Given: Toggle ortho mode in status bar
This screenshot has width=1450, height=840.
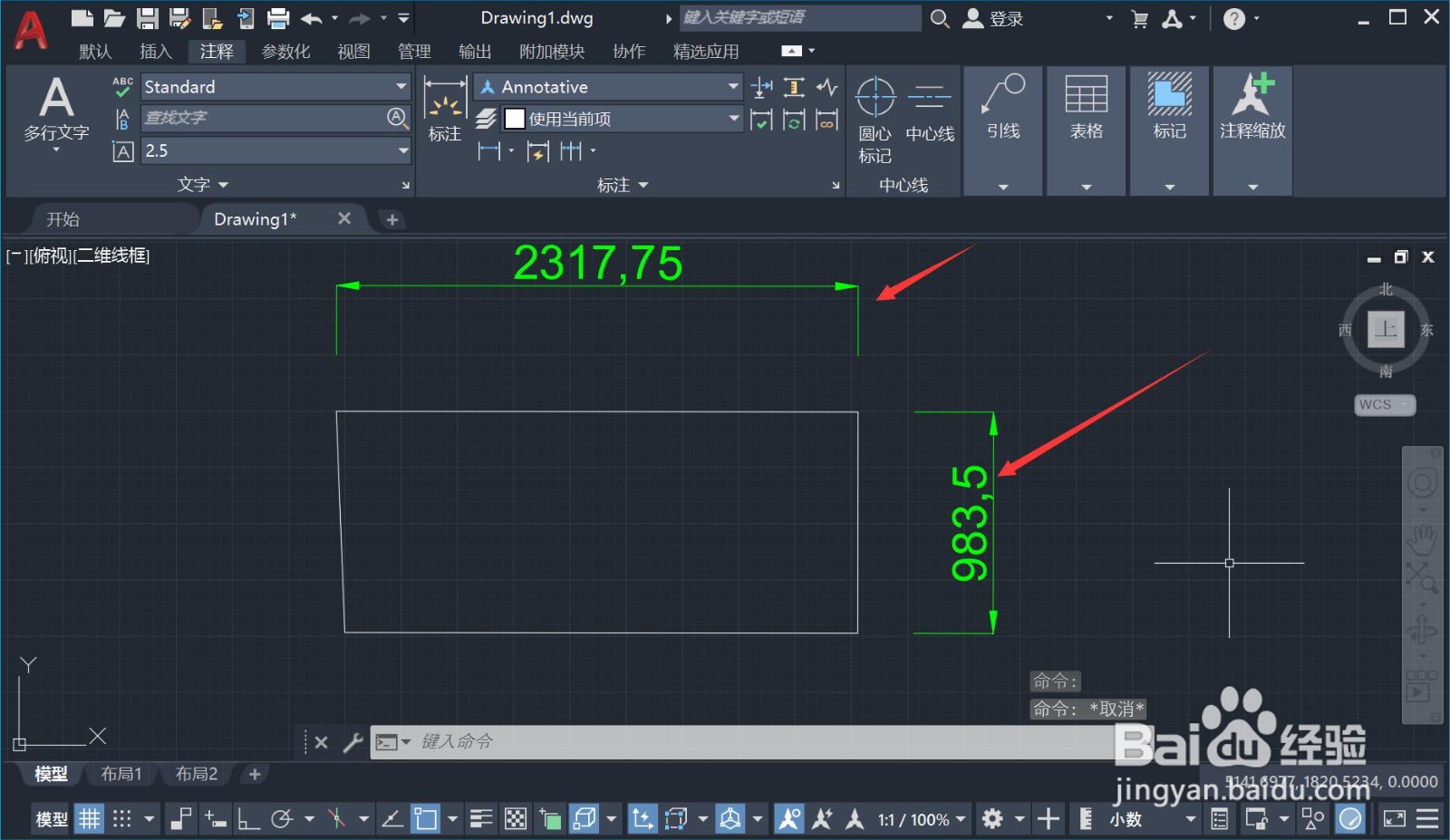Looking at the screenshot, I should point(248,819).
